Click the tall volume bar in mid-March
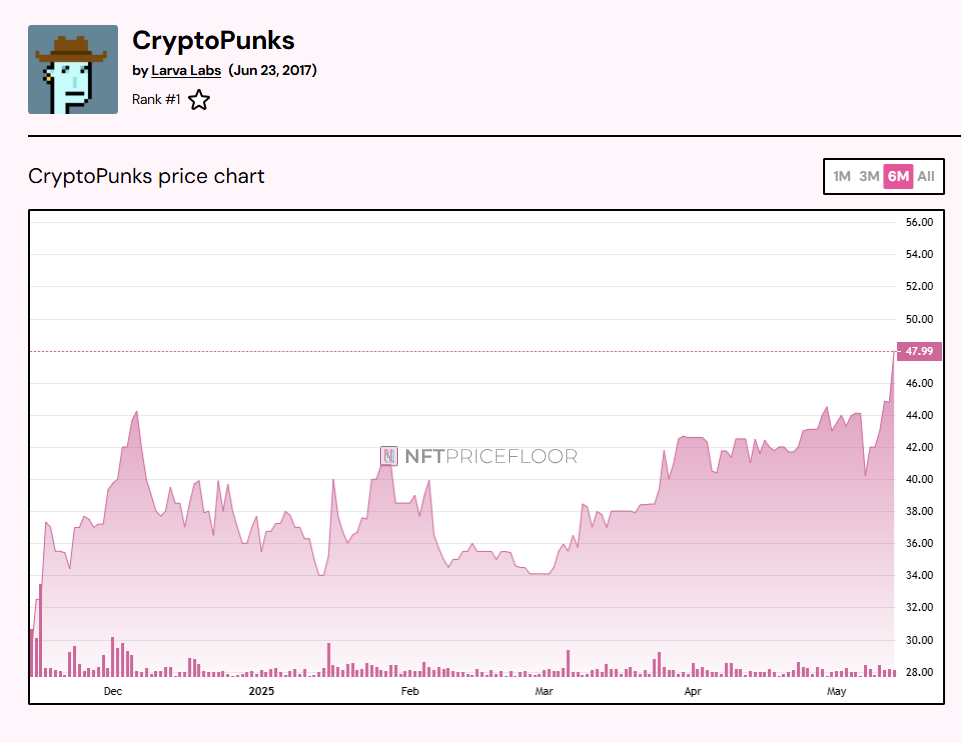The image size is (961, 743). pos(568,663)
